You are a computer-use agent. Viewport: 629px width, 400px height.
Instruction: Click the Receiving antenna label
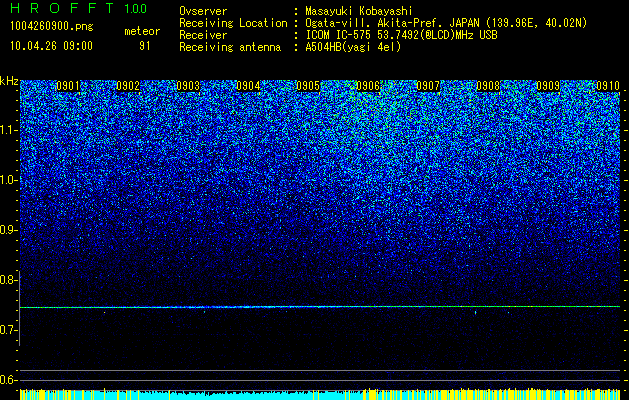230,47
